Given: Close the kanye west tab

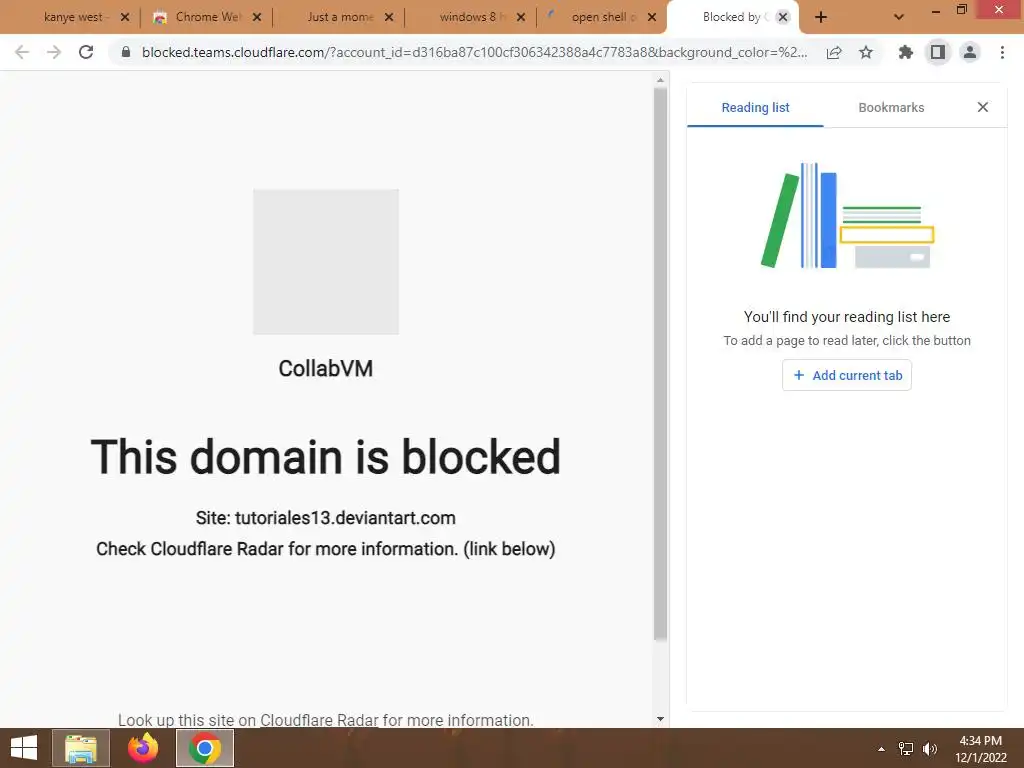Looking at the screenshot, I should 125,17.
